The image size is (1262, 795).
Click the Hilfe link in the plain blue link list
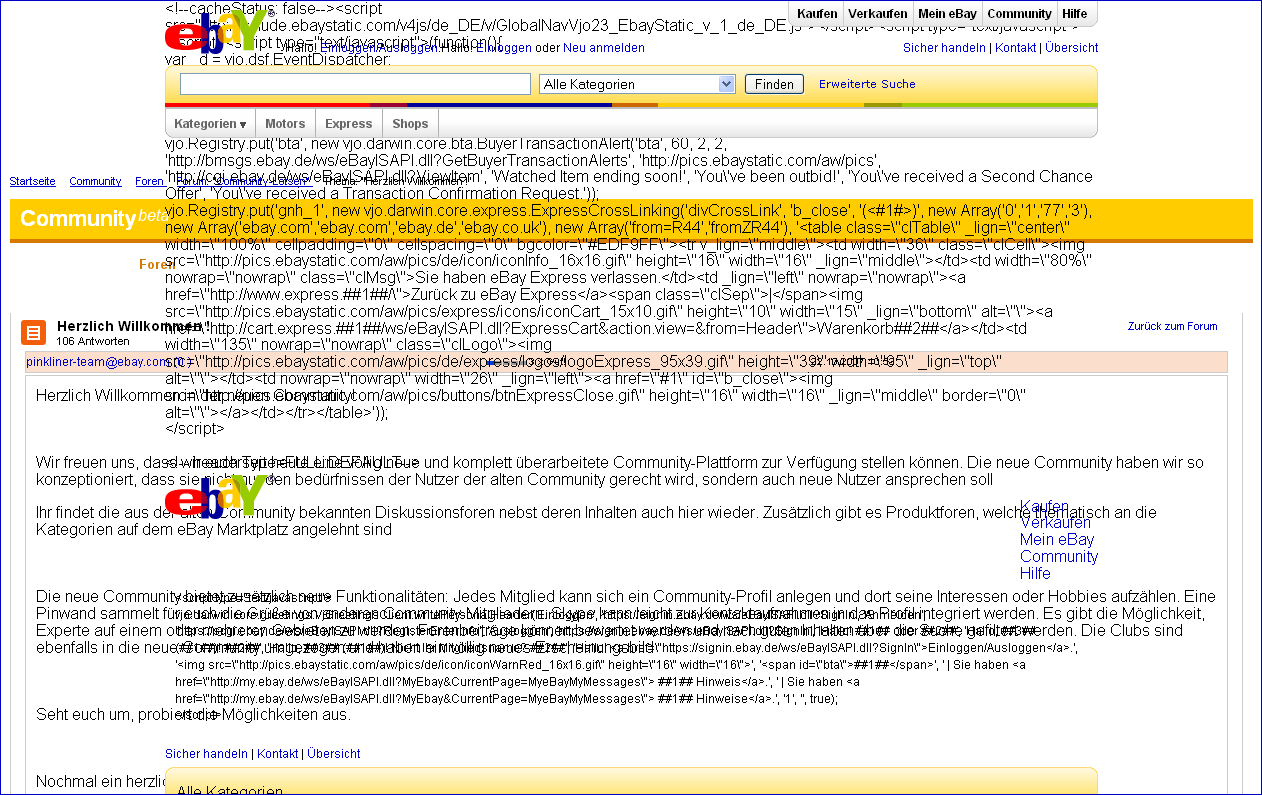(1035, 574)
